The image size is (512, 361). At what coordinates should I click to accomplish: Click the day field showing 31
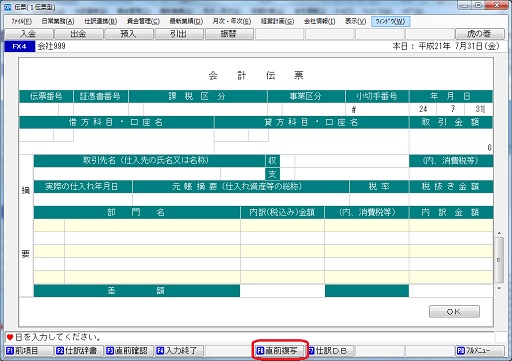[x=479, y=109]
